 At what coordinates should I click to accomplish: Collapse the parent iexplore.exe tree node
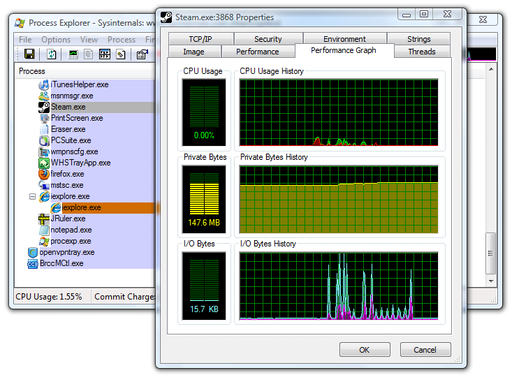[x=32, y=196]
